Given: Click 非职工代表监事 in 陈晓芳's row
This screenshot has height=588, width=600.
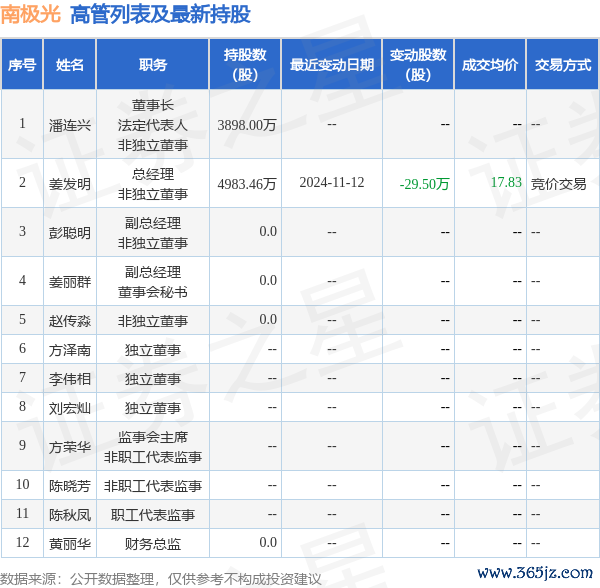Looking at the screenshot, I should click(x=153, y=486).
